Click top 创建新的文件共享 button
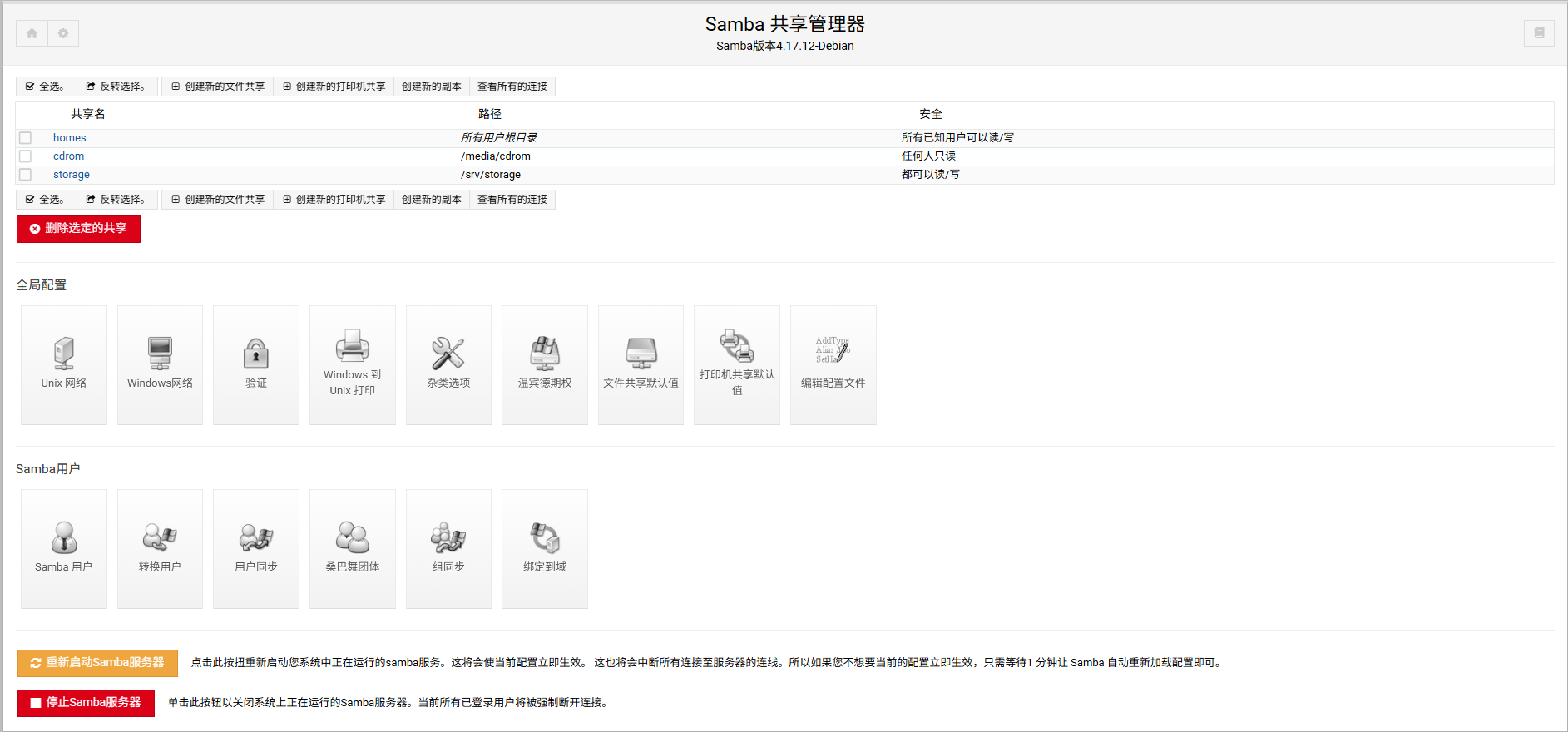1568x732 pixels. [218, 87]
